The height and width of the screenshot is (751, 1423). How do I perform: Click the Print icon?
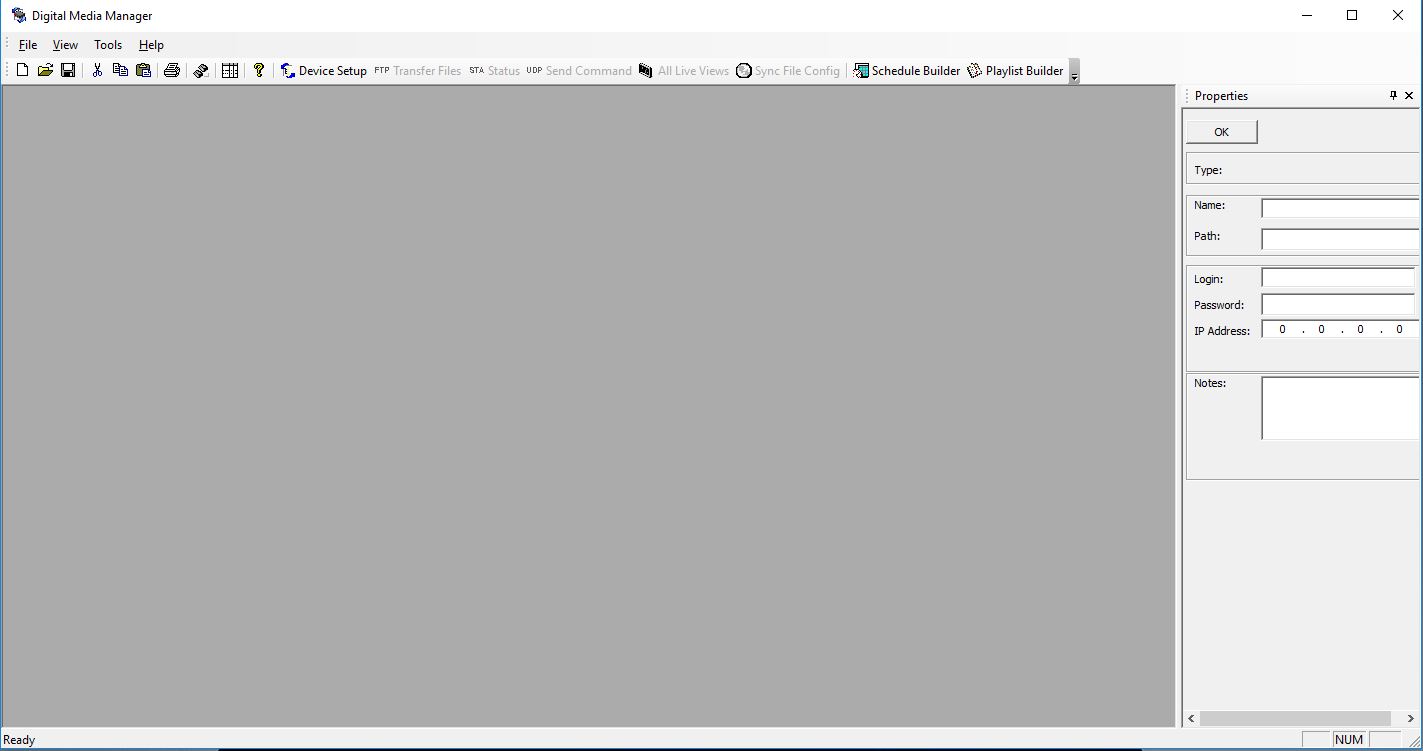(171, 70)
